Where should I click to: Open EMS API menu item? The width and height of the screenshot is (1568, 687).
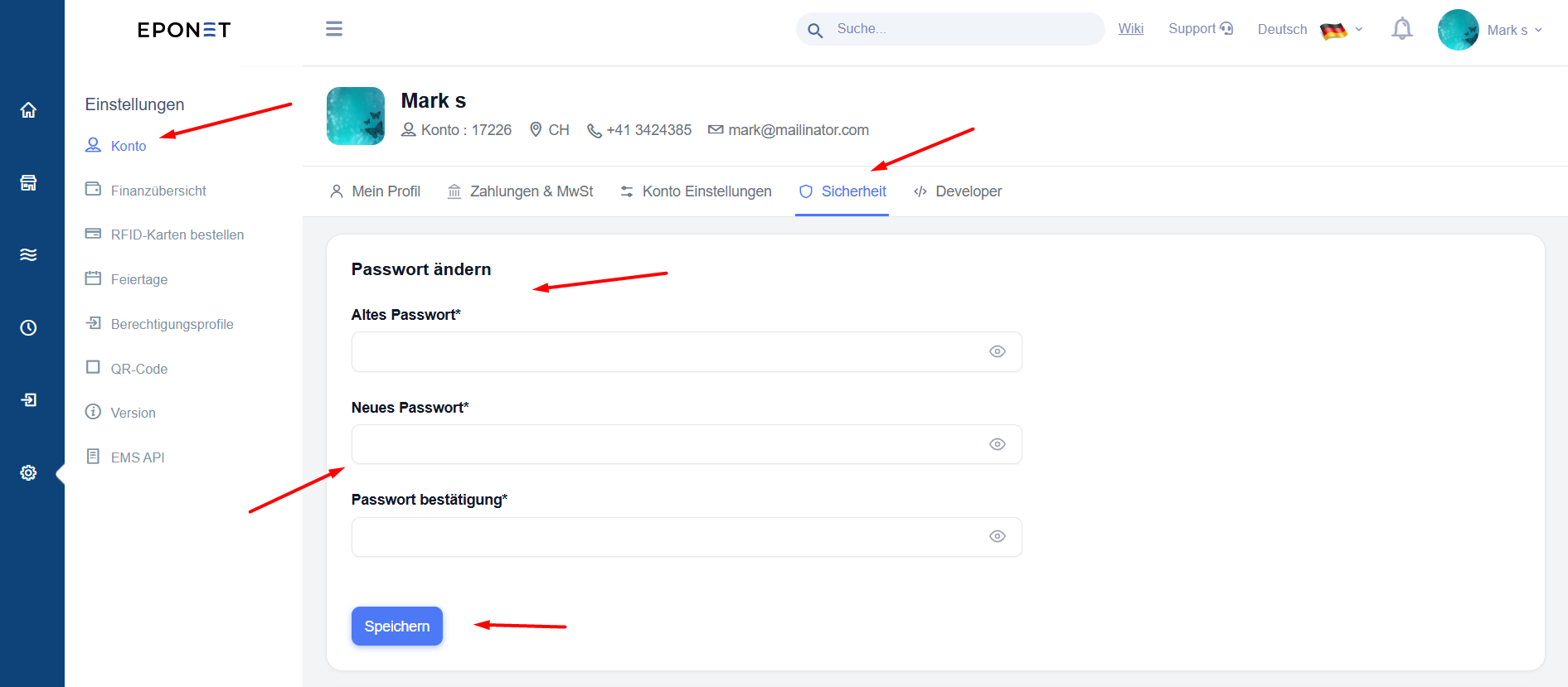(125, 457)
